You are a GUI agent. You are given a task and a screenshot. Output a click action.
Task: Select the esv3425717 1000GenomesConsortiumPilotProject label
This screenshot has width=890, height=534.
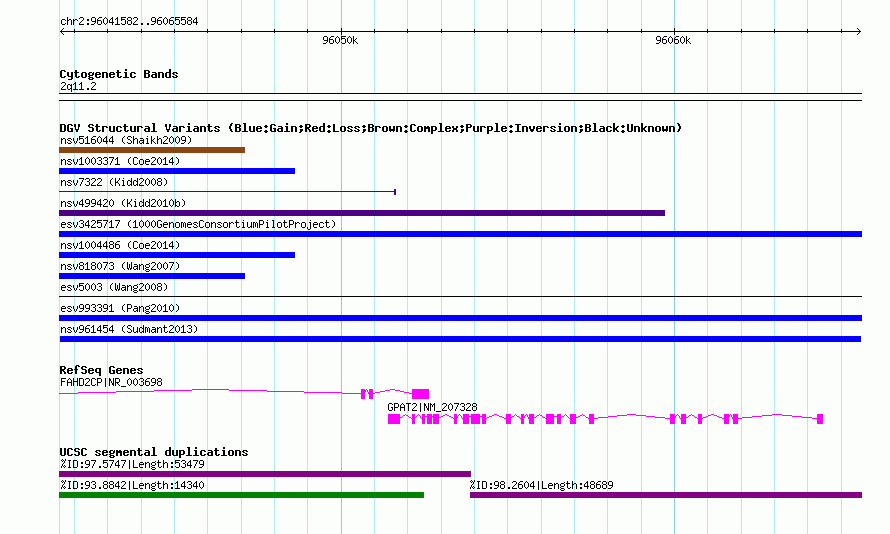tap(198, 224)
